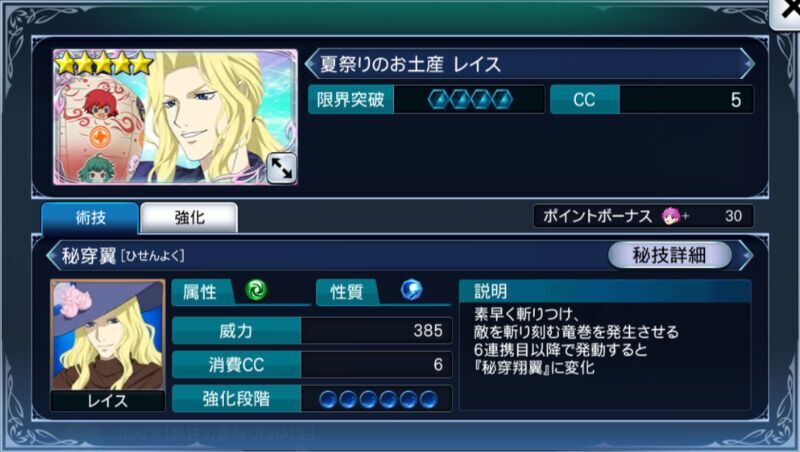Expand the character card artwork
800x452 pixels.
281,168
